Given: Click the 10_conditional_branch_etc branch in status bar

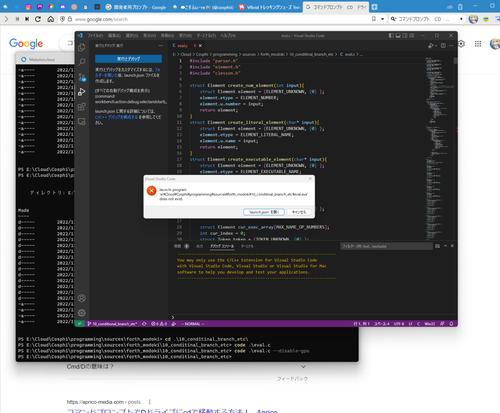Looking at the screenshot, I should [112, 324].
